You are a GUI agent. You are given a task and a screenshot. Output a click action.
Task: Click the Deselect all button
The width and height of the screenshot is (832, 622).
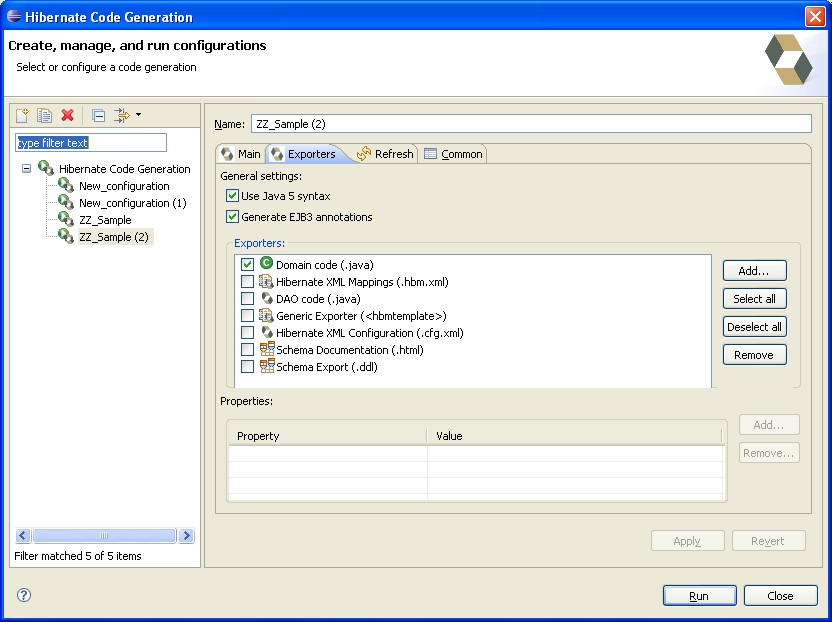(755, 327)
